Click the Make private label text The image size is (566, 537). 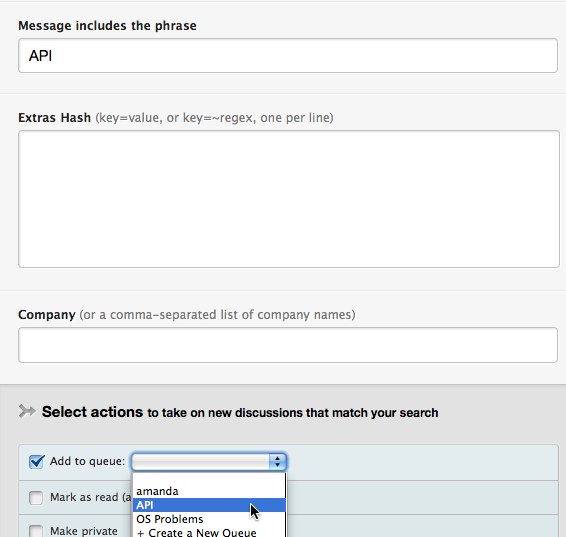[x=84, y=531]
